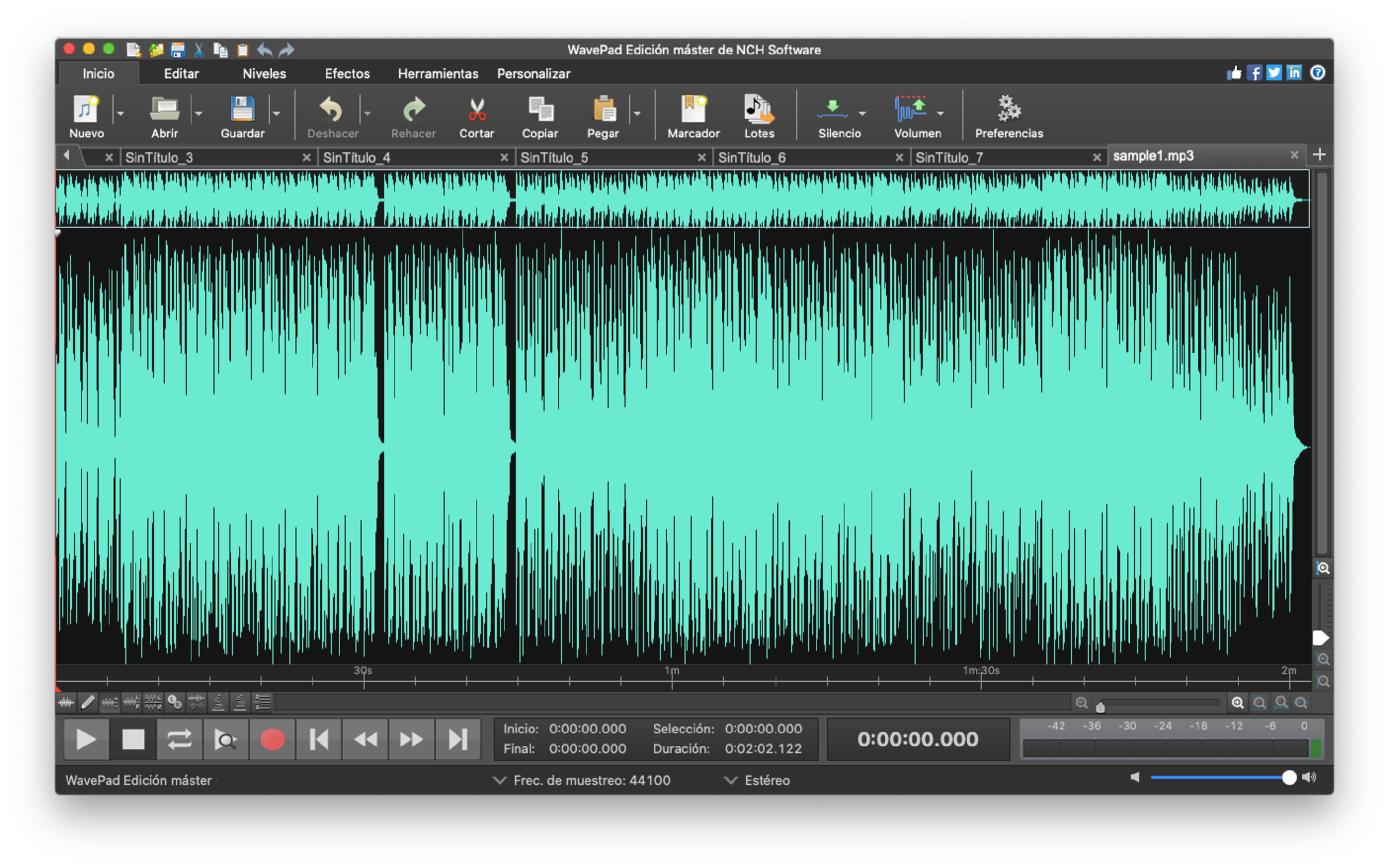Expand the Guardar dropdown arrow
This screenshot has width=1389, height=868.
277,113
